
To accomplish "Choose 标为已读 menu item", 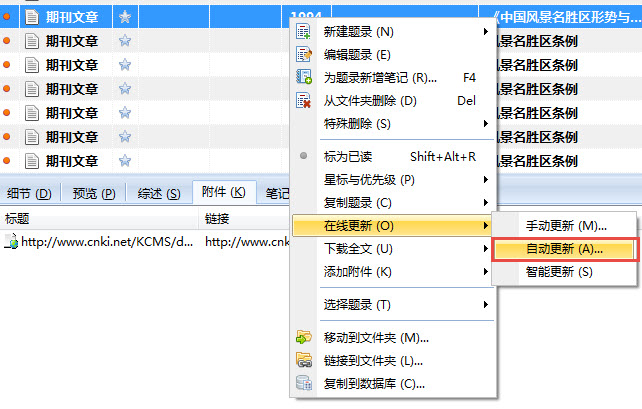I will pos(393,156).
